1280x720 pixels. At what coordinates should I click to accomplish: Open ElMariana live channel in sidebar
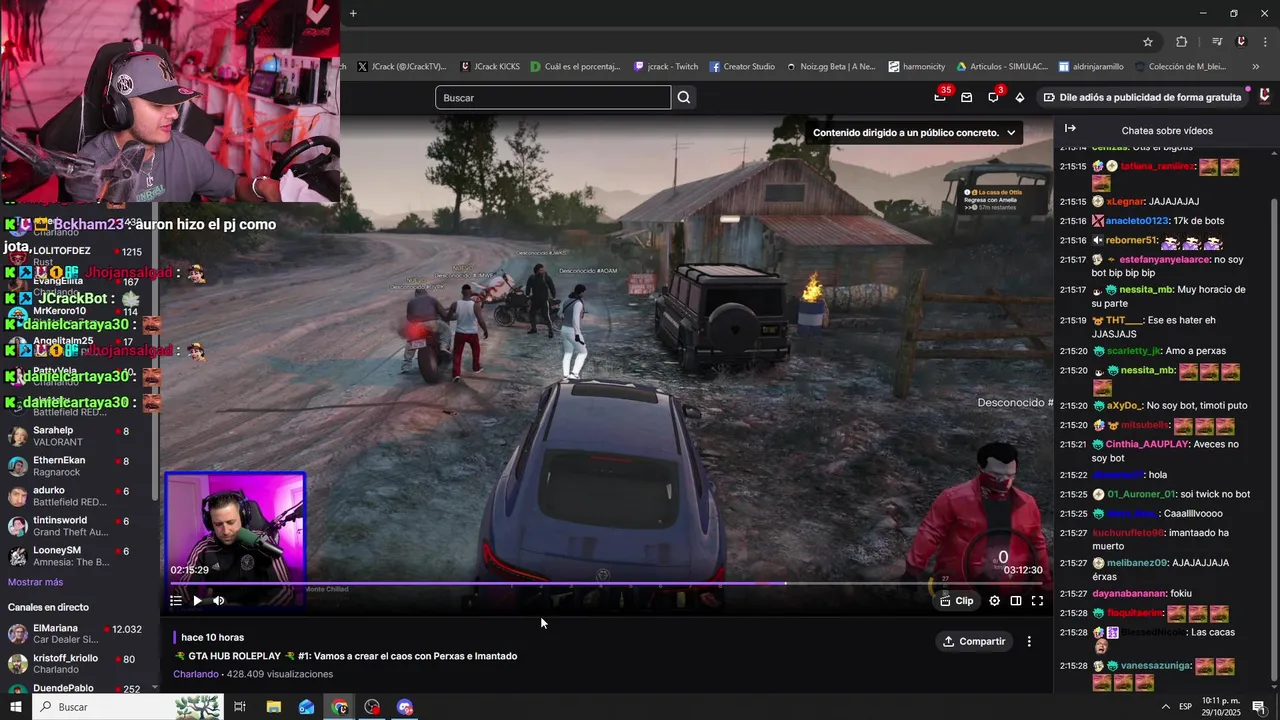78,634
